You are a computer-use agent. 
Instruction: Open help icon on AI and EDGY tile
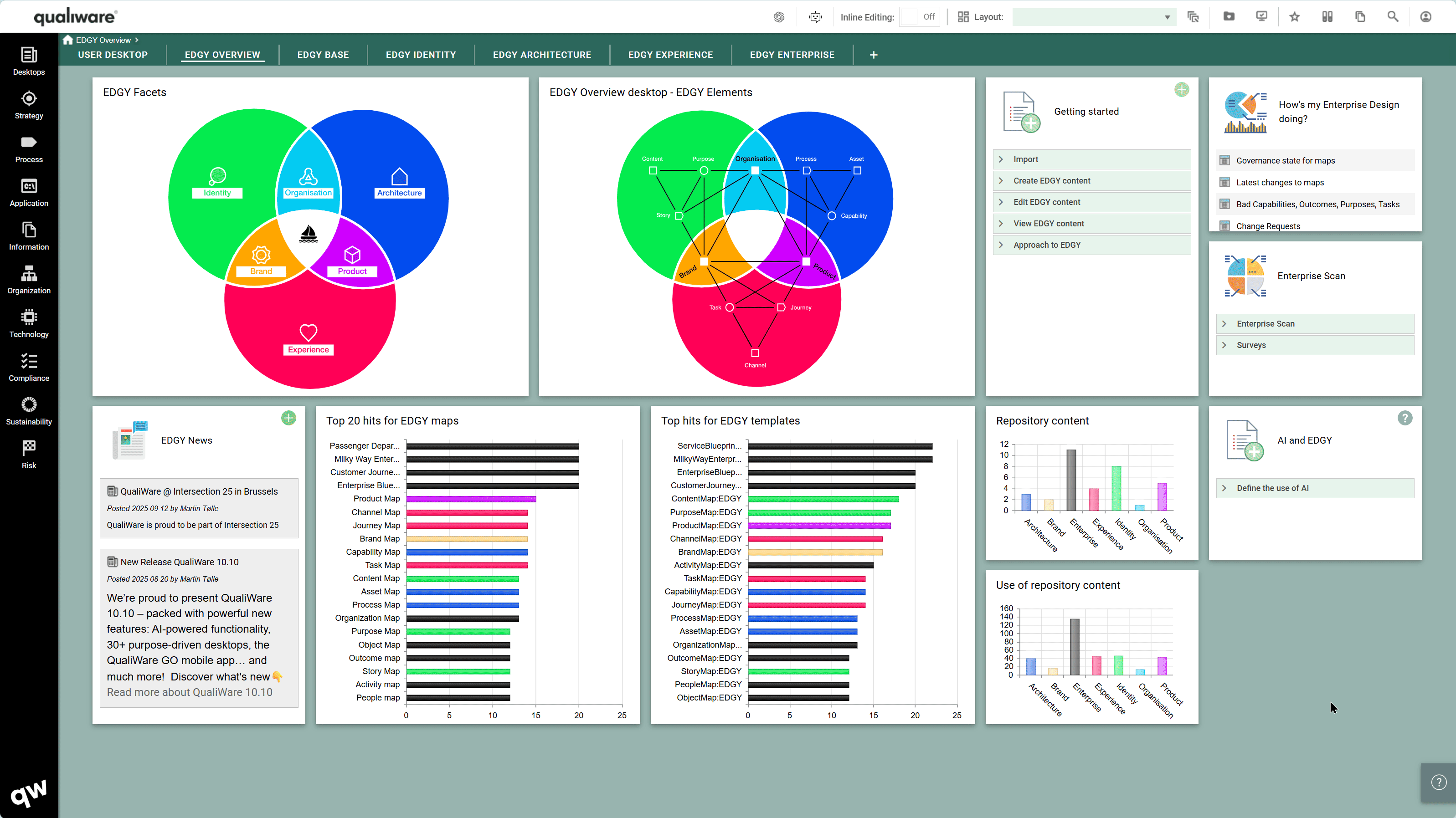tap(1405, 418)
